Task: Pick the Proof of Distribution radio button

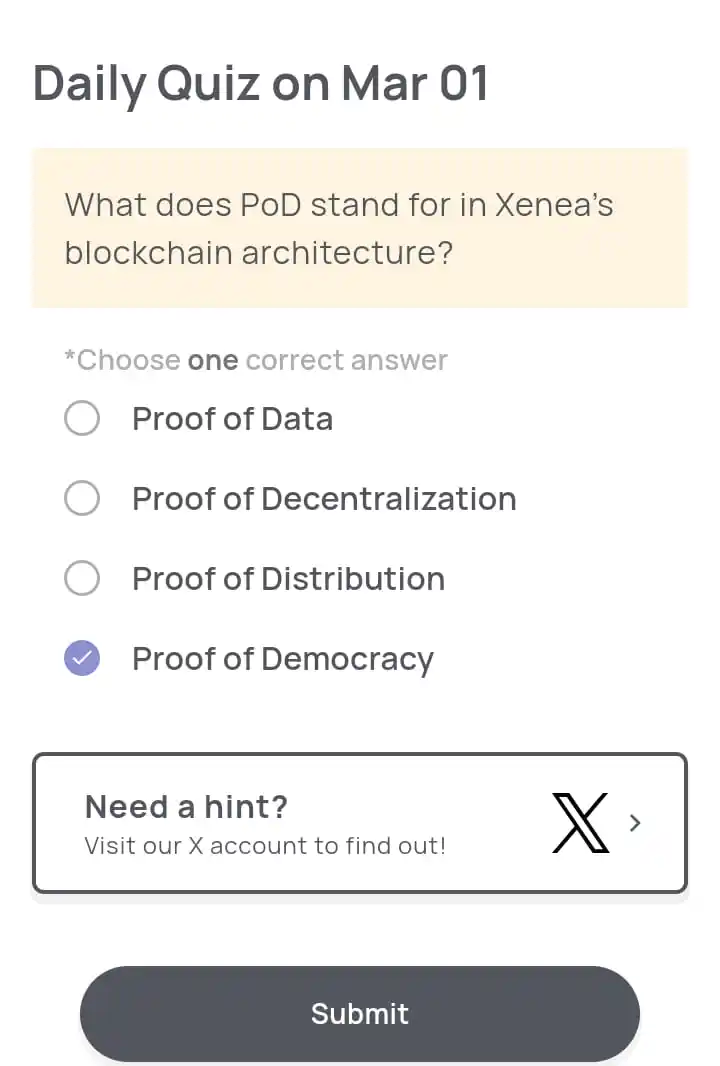Action: coord(82,578)
